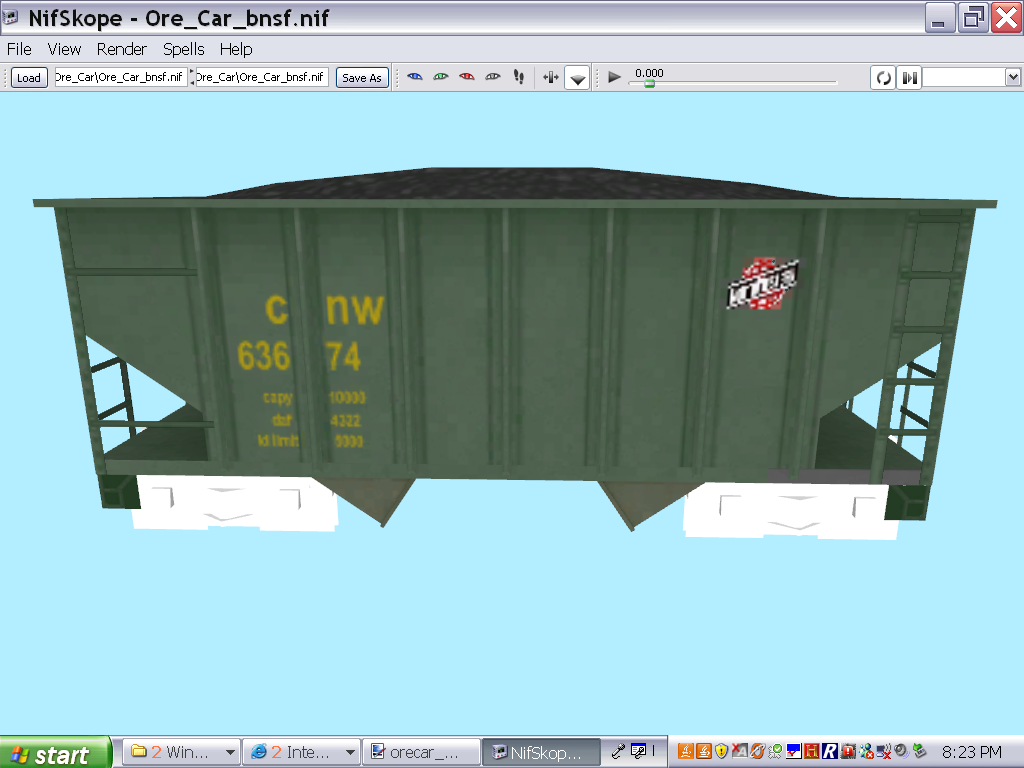1024x768 pixels.
Task: Switch to the orecar taskbar window
Action: [x=421, y=752]
